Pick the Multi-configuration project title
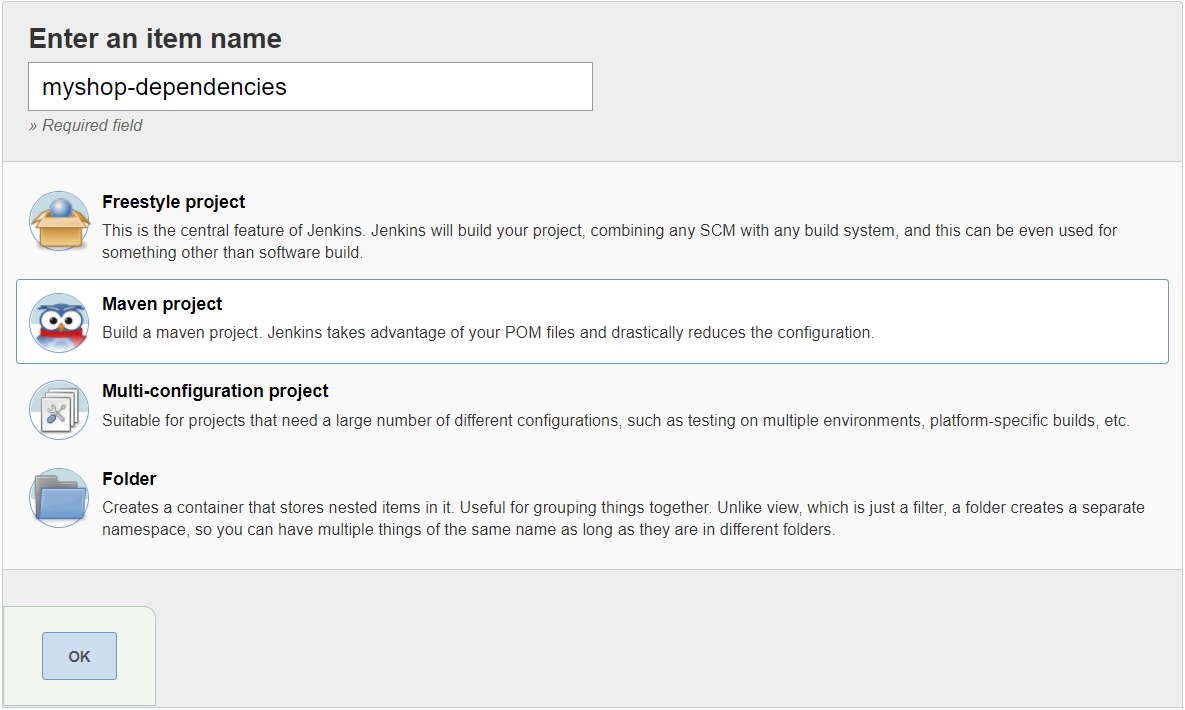The width and height of the screenshot is (1185, 710). (x=215, y=391)
